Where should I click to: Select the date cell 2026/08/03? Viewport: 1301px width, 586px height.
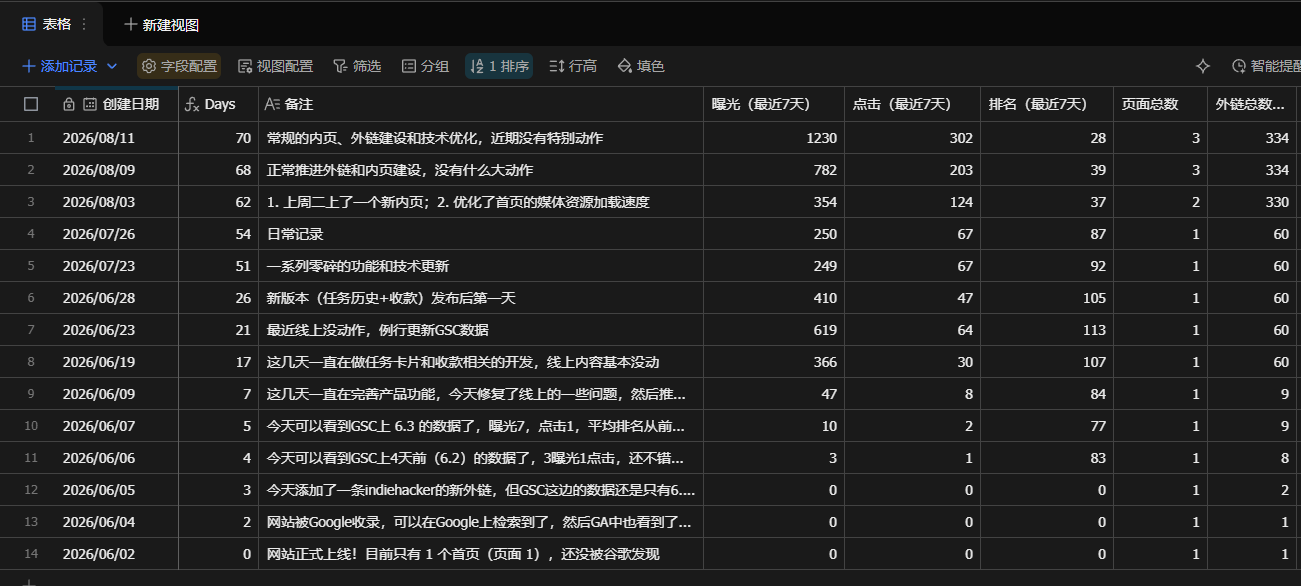tap(117, 202)
